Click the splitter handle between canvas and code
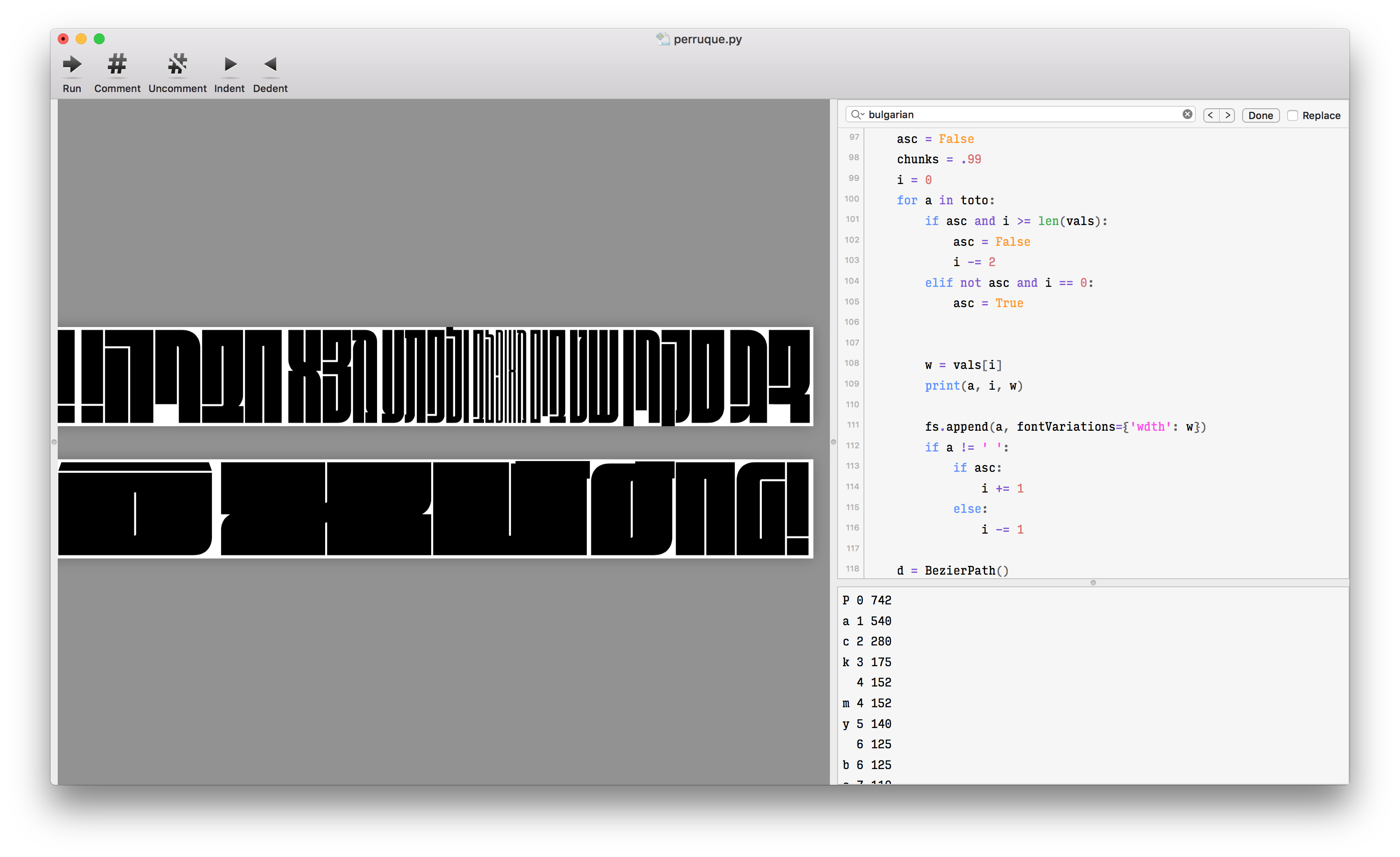Image resolution: width=1400 pixels, height=857 pixels. pos(834,442)
